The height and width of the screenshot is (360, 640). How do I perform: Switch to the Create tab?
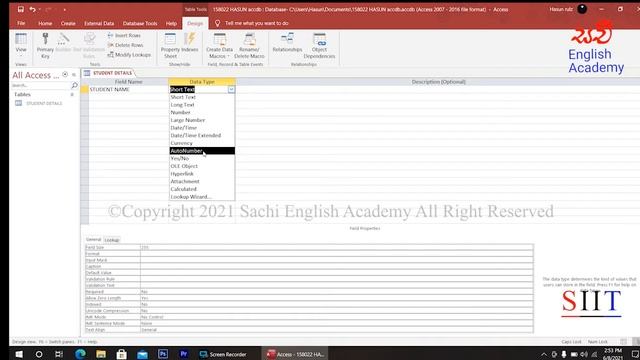(x=68, y=23)
